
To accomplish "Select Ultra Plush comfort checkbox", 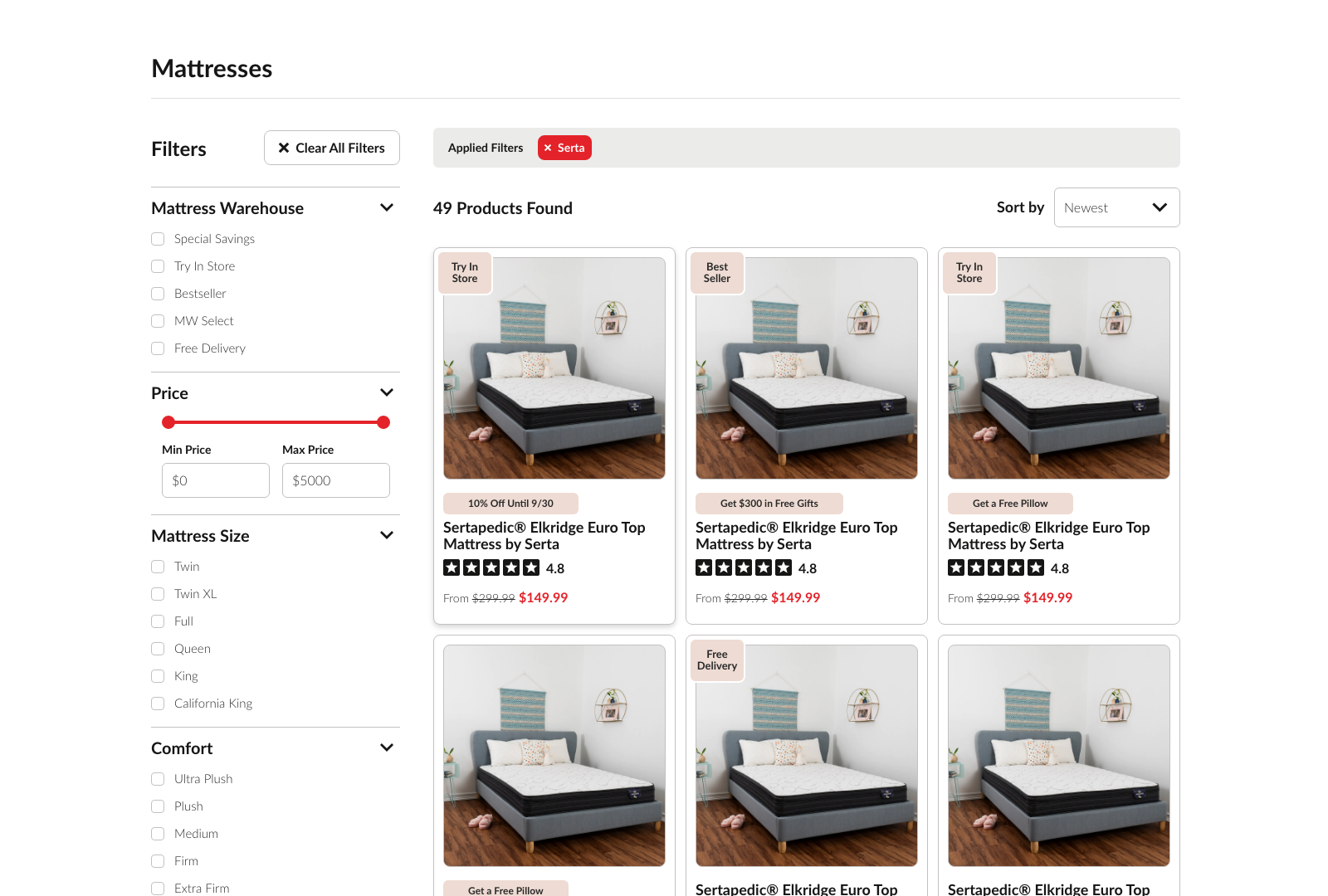I will 158,779.
